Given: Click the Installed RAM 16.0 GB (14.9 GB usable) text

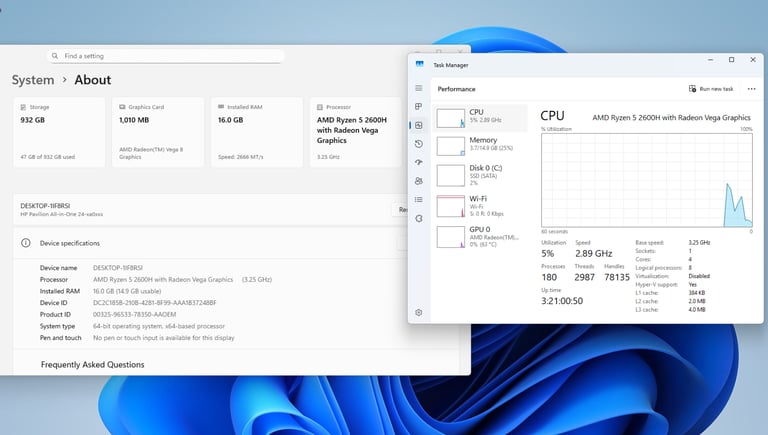Looking at the screenshot, I should click(x=127, y=291).
